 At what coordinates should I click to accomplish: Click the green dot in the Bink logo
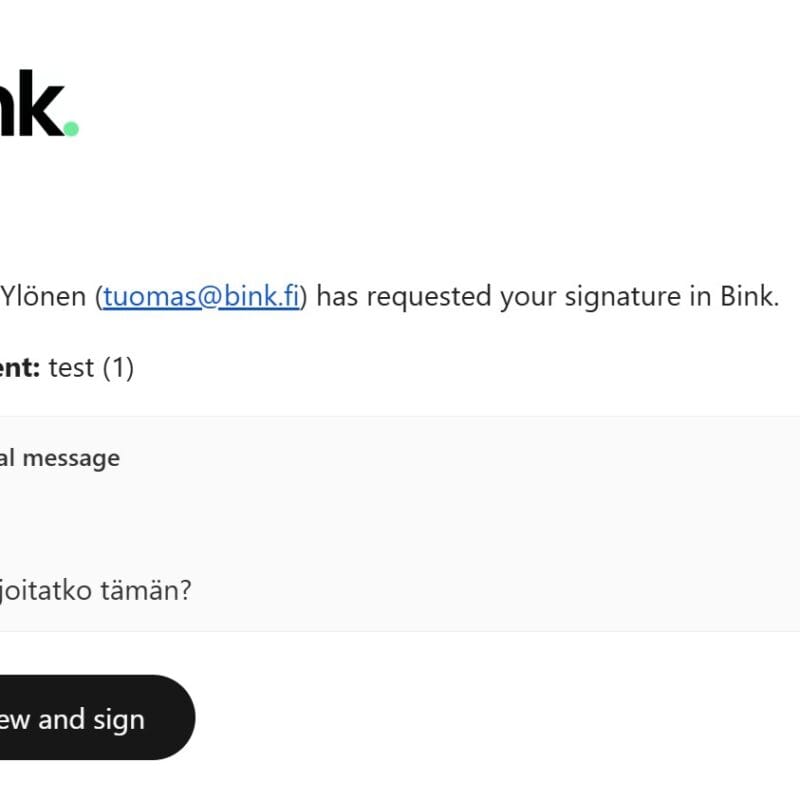pyautogui.click(x=71, y=128)
